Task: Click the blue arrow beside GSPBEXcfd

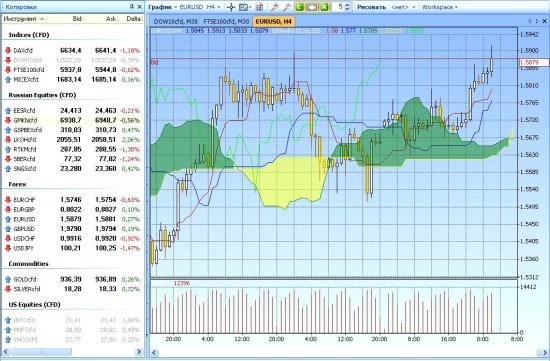Action: (x=8, y=130)
